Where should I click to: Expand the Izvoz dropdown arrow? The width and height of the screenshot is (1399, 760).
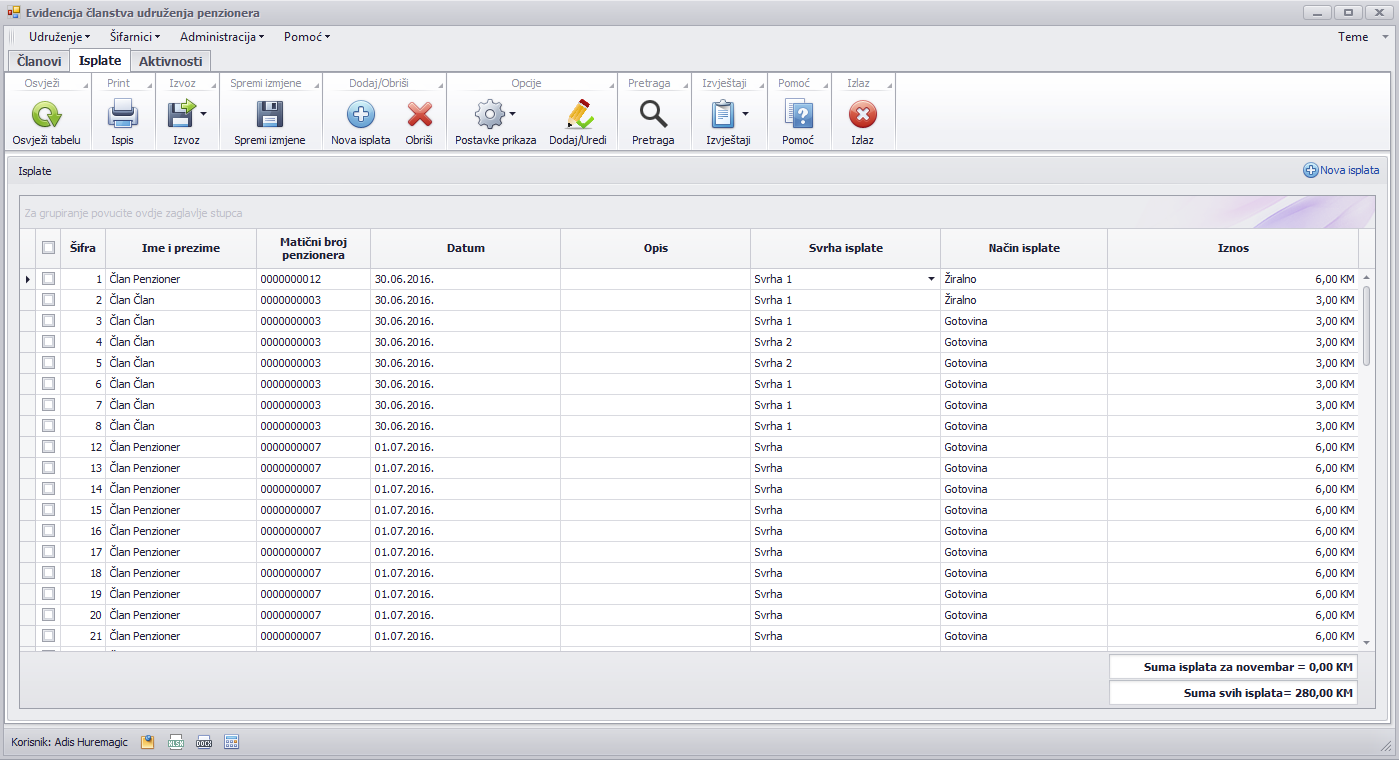pyautogui.click(x=204, y=114)
